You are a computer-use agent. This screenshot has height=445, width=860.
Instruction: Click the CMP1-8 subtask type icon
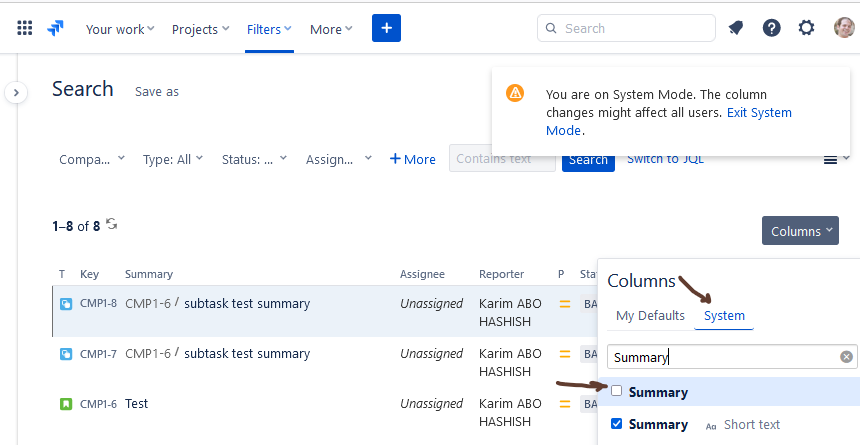(x=66, y=304)
